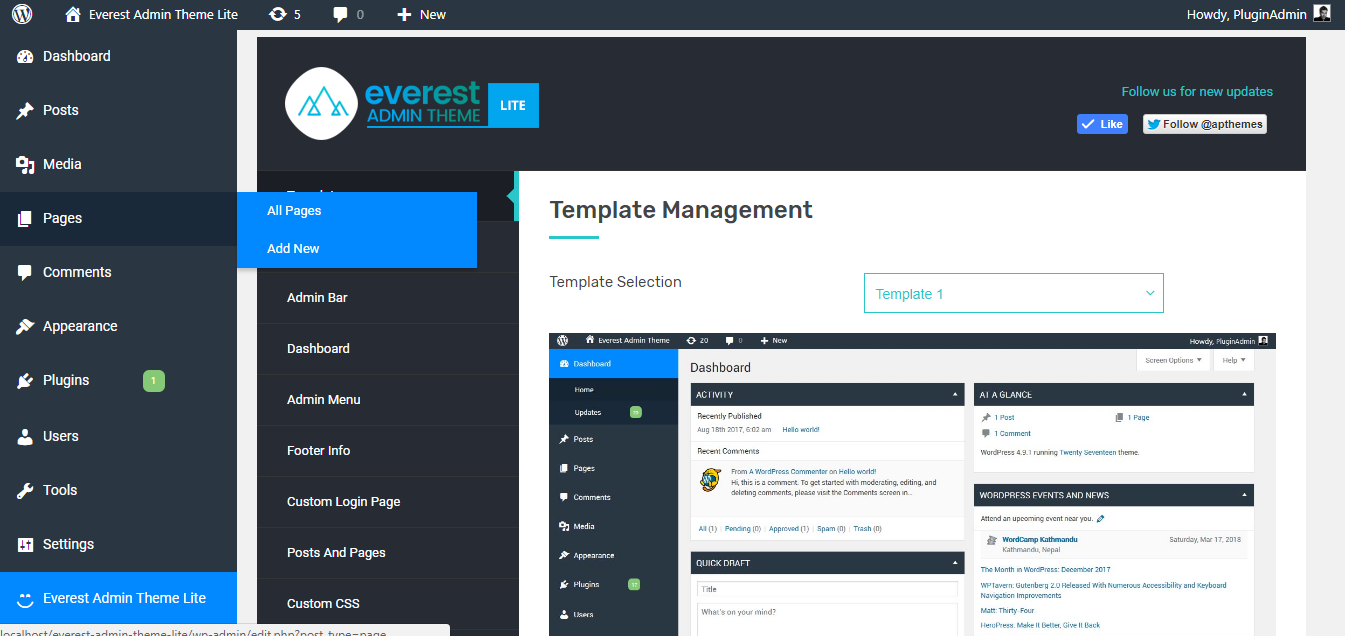The height and width of the screenshot is (636, 1345).
Task: Click the green Plugins update badge
Action: tap(153, 380)
